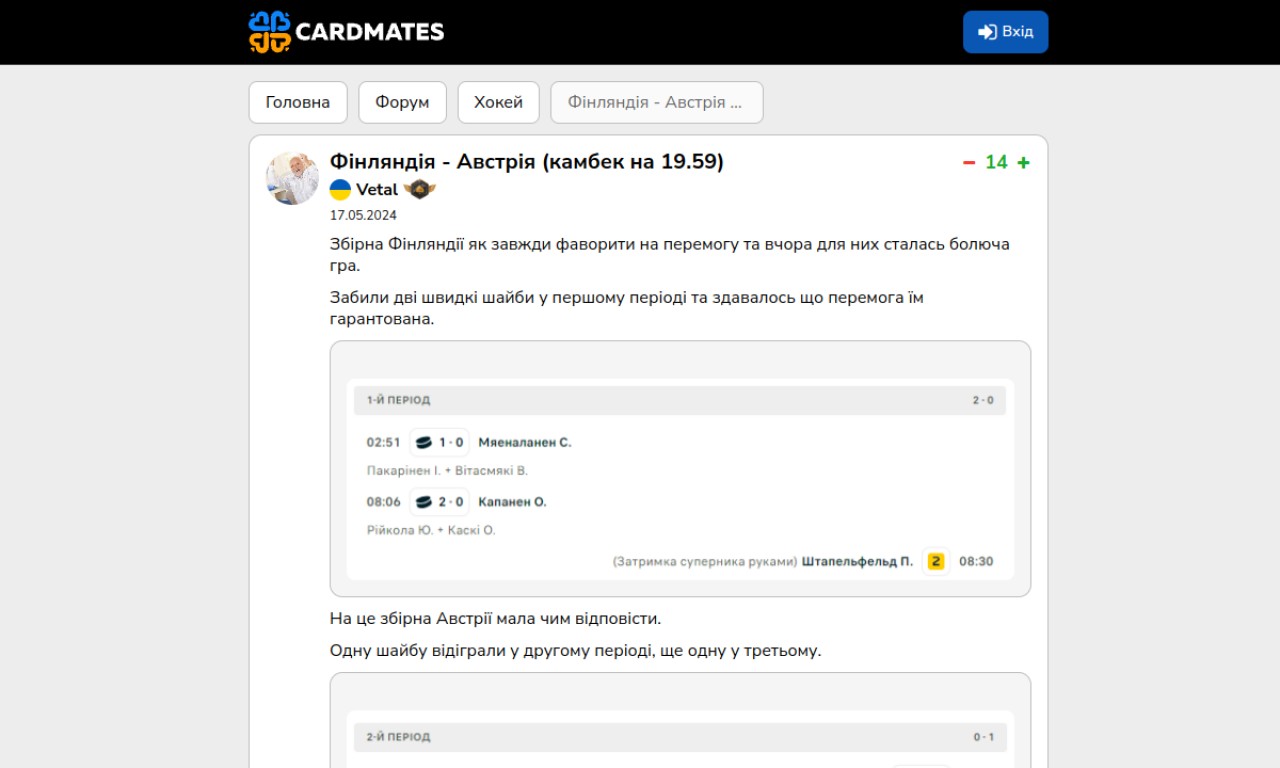
Task: Open the Форум breadcrumb
Action: coord(402,102)
